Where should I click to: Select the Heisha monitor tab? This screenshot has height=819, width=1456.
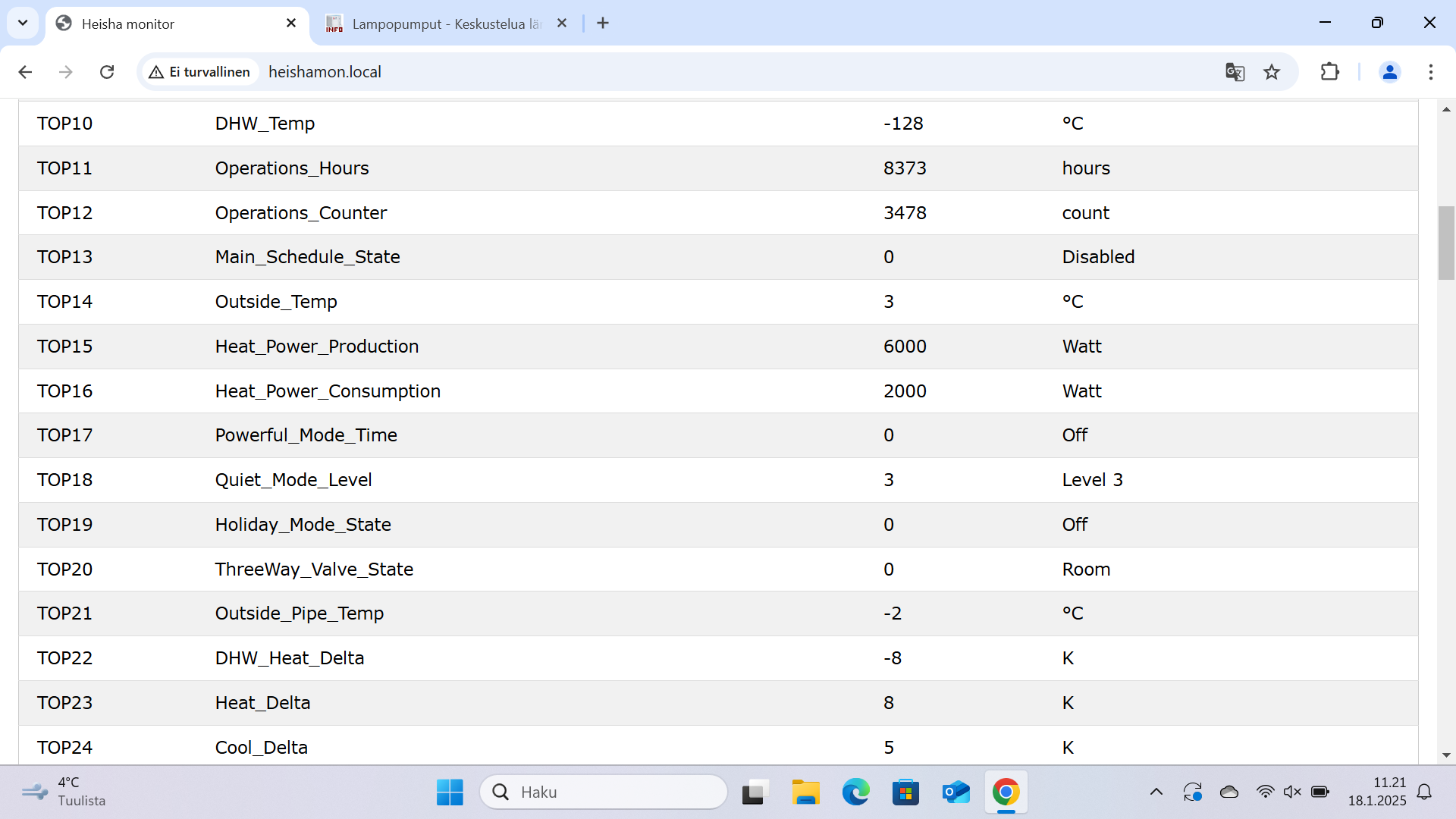[167, 24]
